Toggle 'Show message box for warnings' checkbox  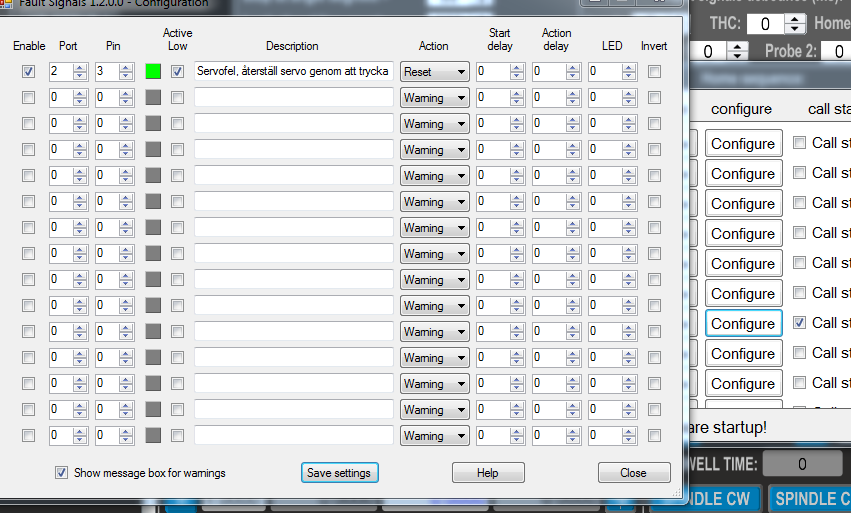click(62, 473)
